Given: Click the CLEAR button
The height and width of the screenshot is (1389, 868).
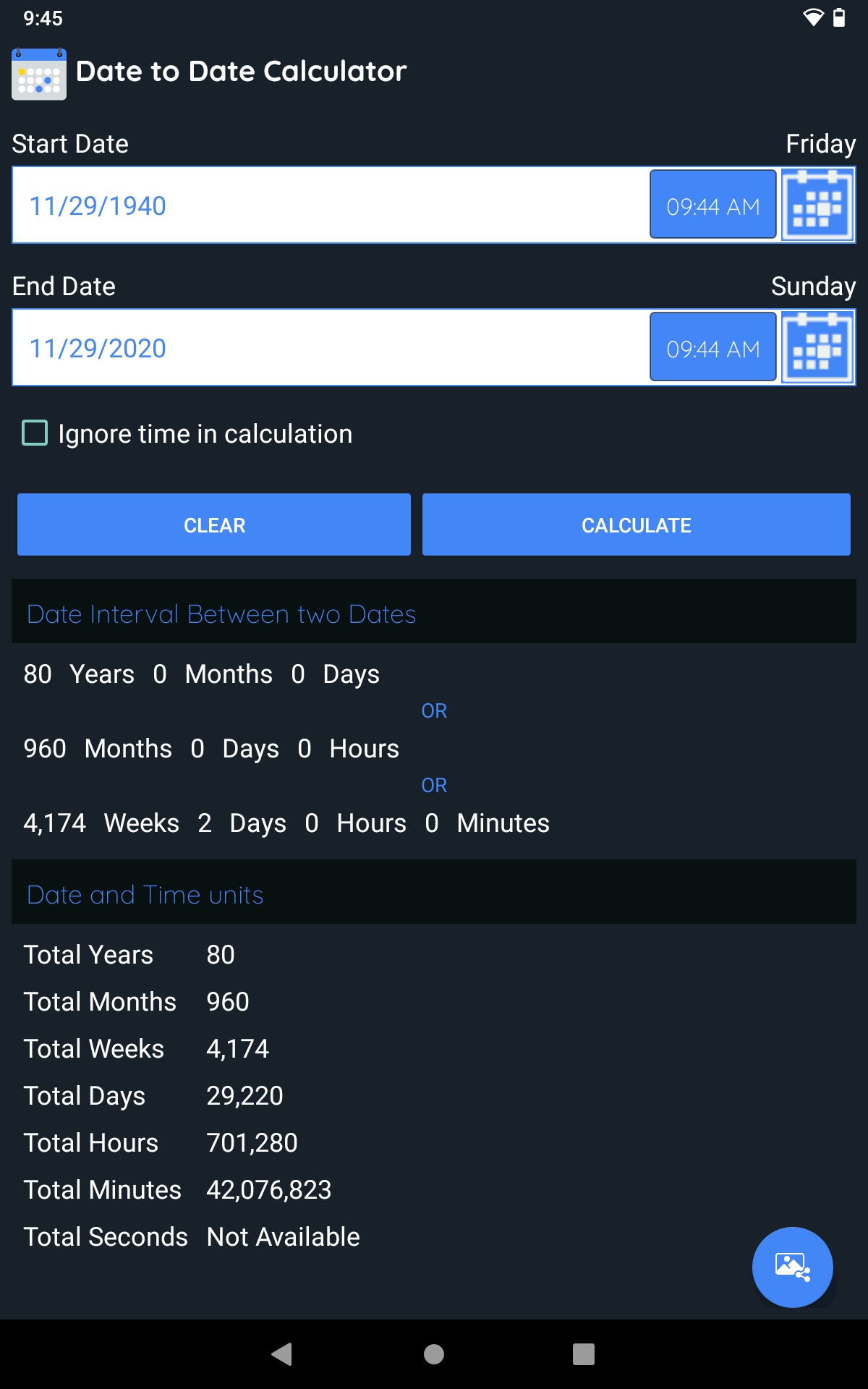Looking at the screenshot, I should [214, 524].
